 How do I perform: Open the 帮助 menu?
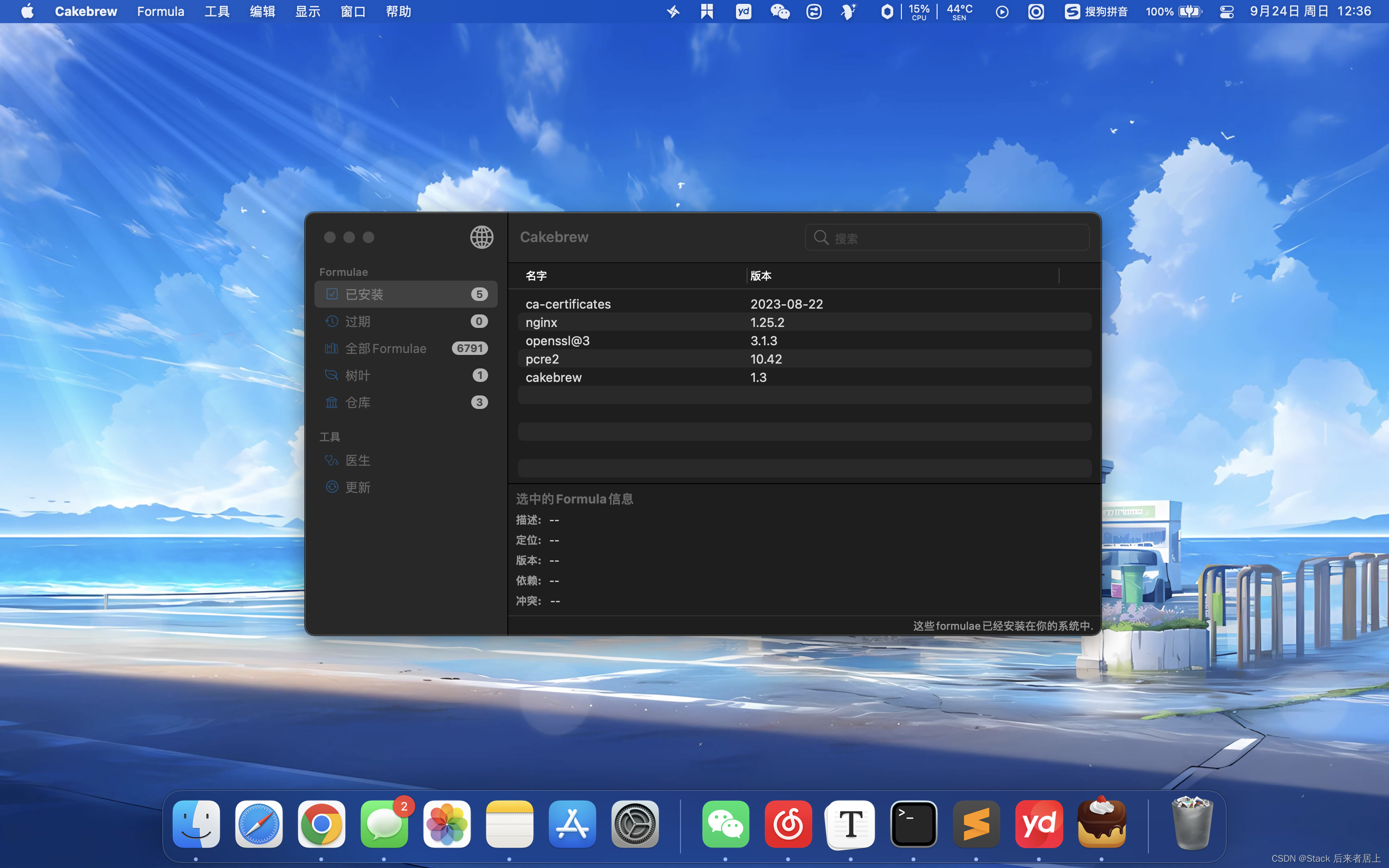pos(398,12)
